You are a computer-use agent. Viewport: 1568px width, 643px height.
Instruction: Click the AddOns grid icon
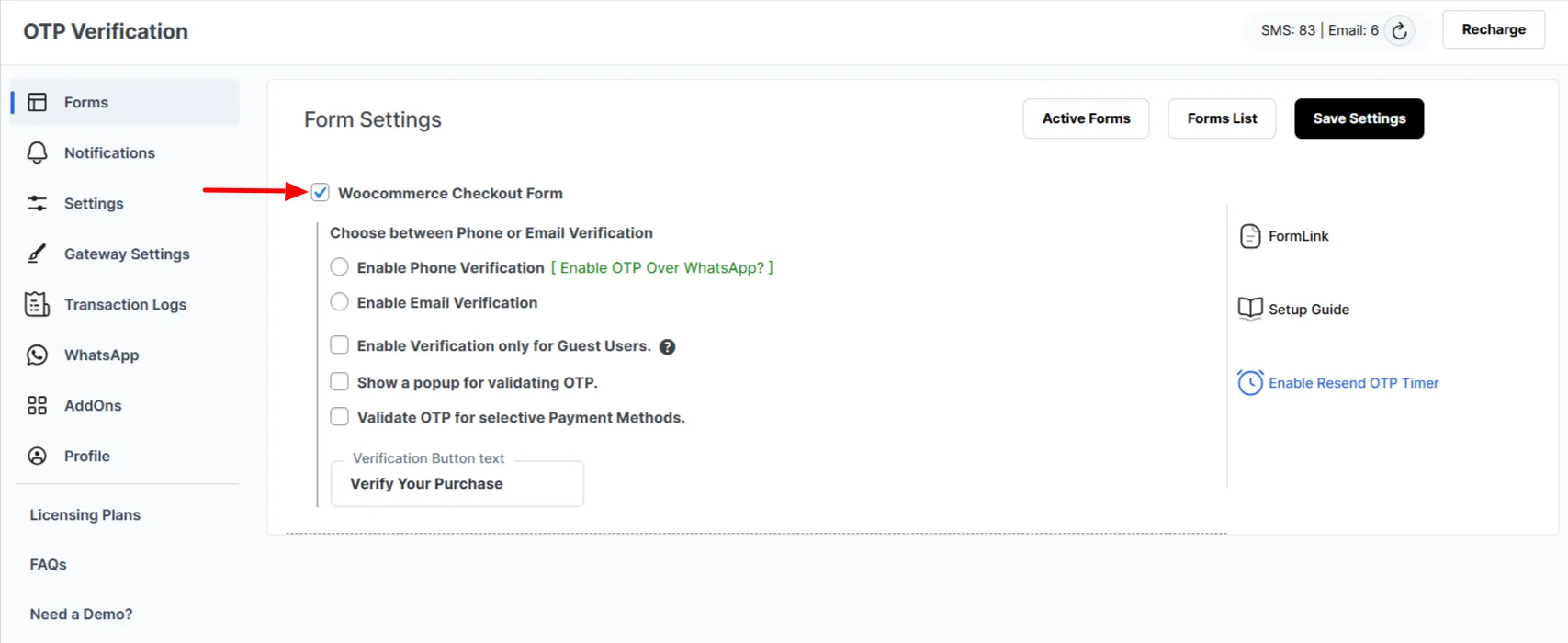[37, 405]
